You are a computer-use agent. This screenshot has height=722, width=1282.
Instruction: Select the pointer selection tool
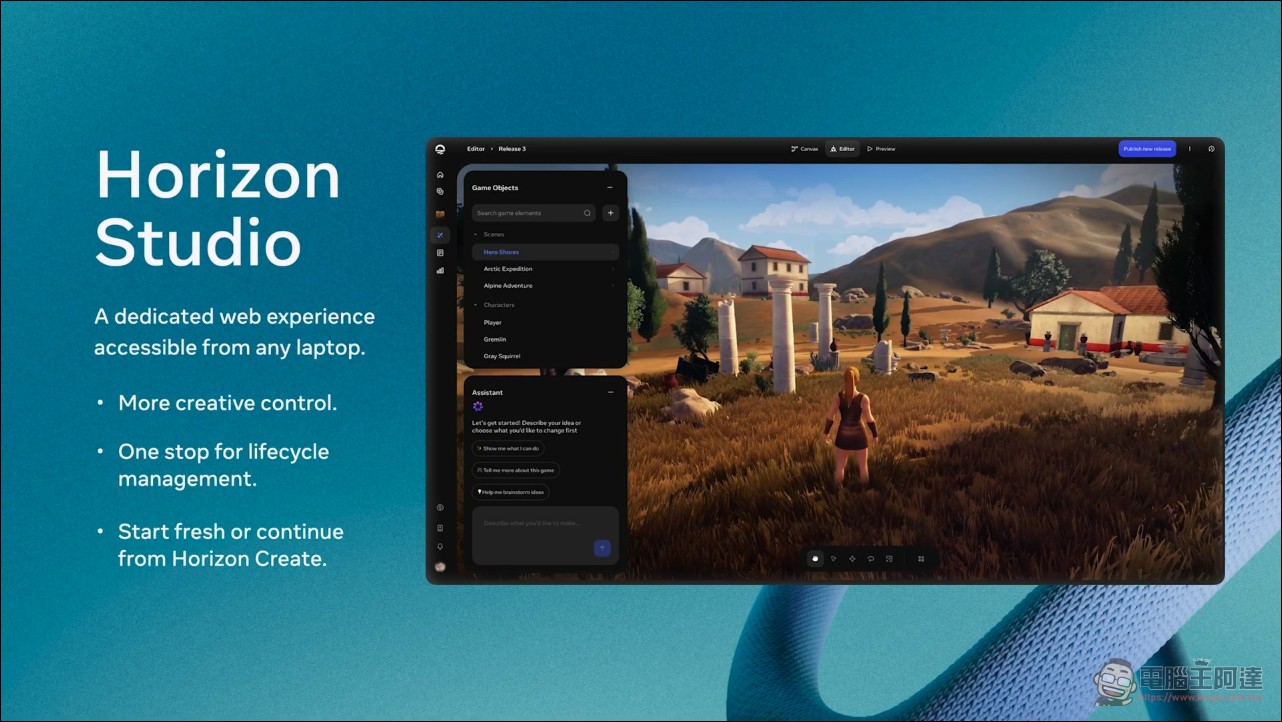point(834,559)
